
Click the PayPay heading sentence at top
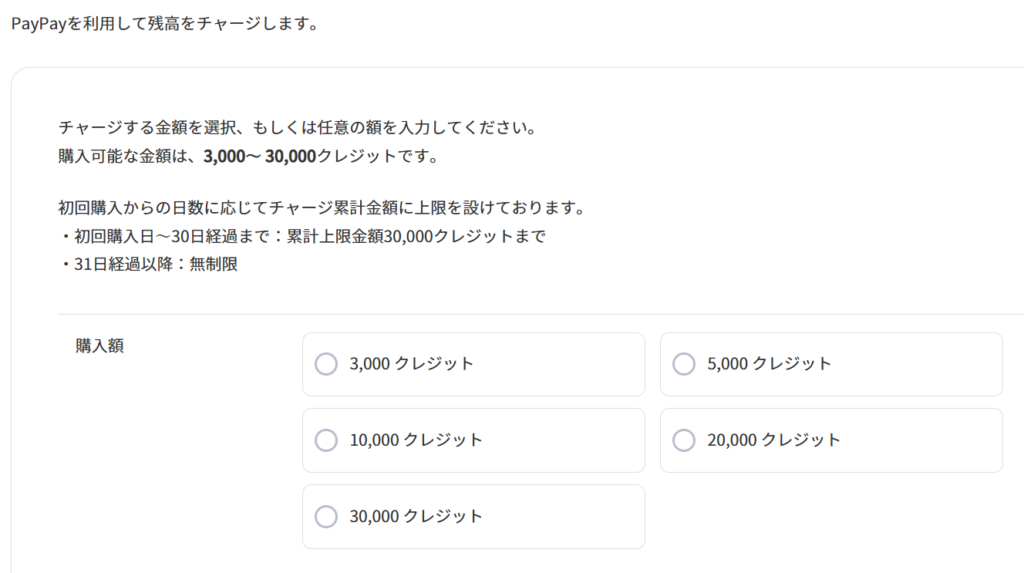(x=164, y=23)
